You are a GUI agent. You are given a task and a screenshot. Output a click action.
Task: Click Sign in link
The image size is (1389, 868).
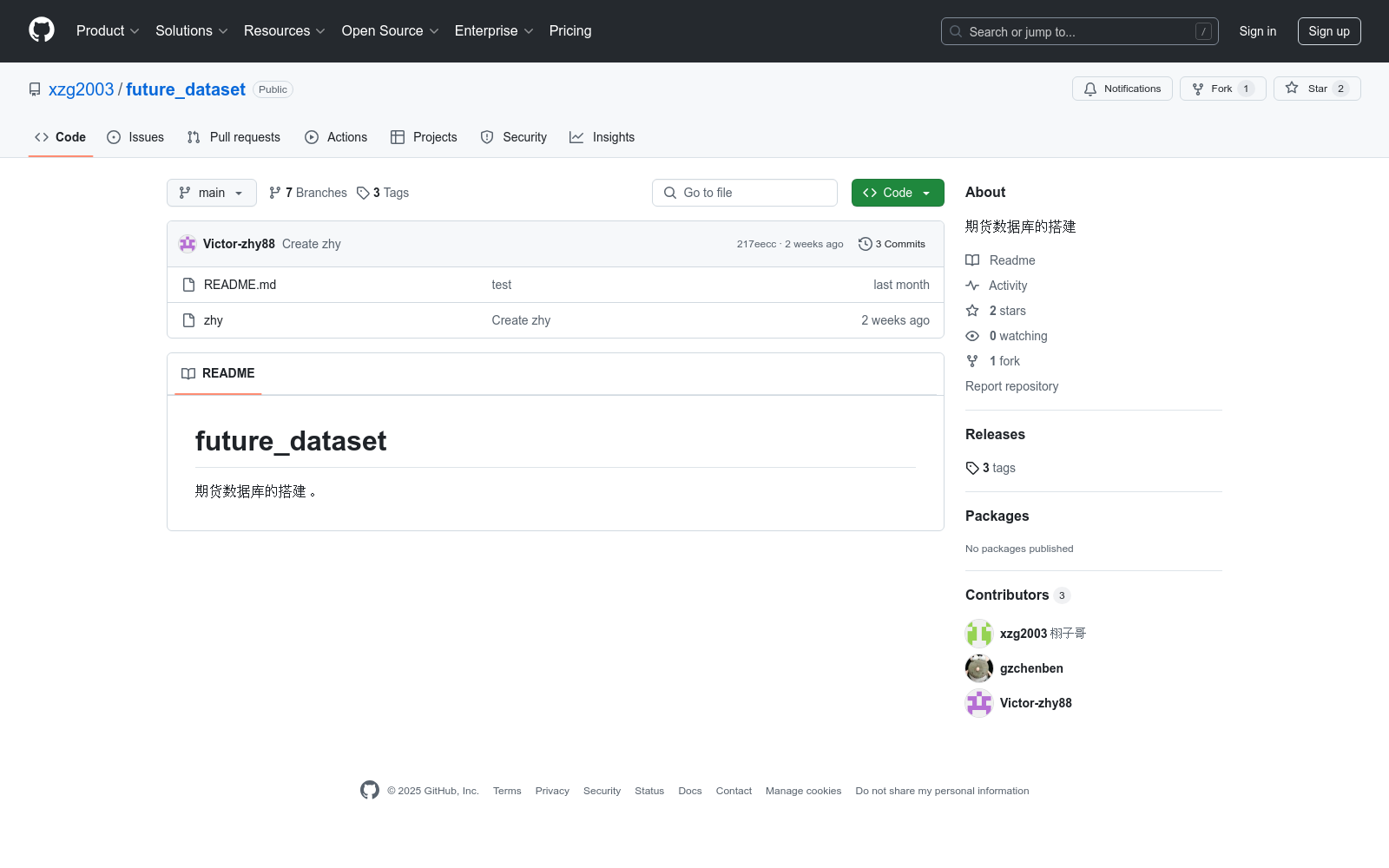(1258, 31)
